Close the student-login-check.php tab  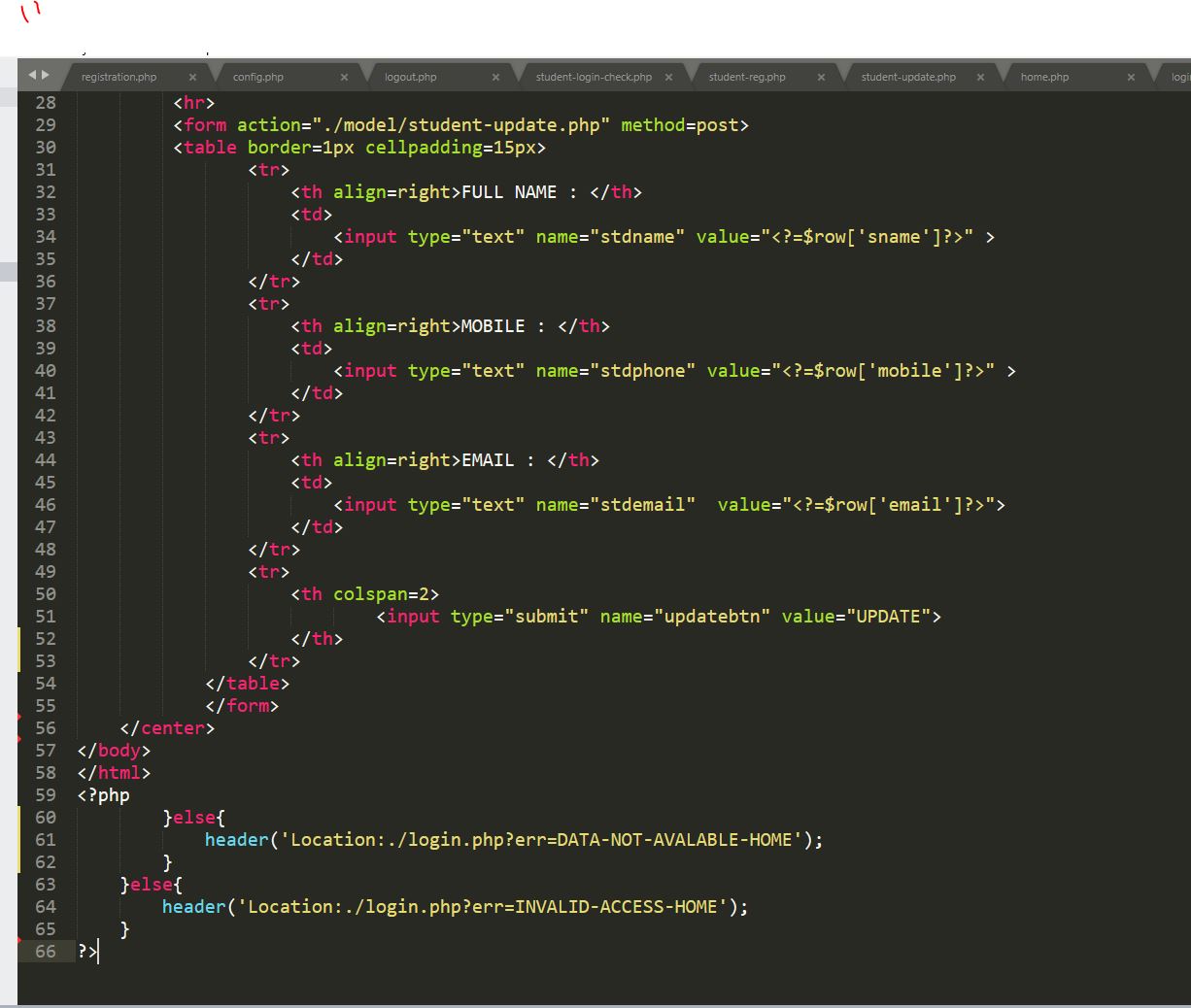click(x=668, y=77)
